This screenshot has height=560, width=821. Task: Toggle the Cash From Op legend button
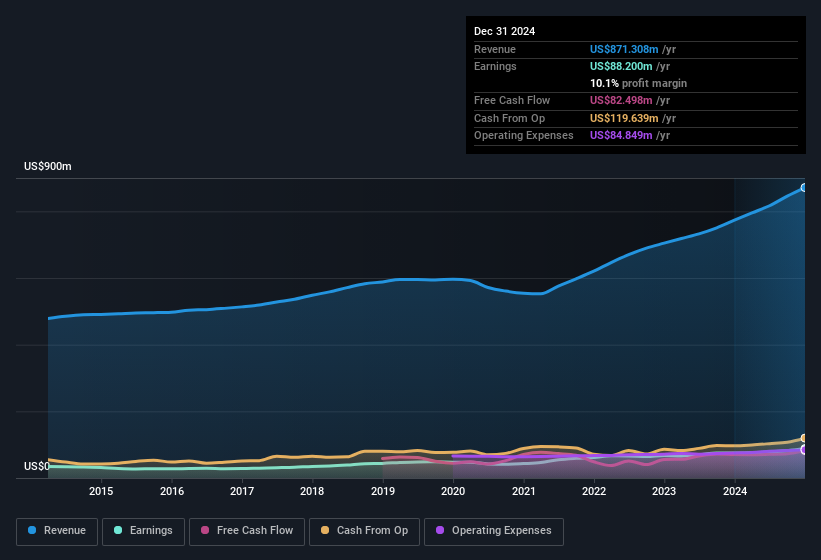pos(364,531)
